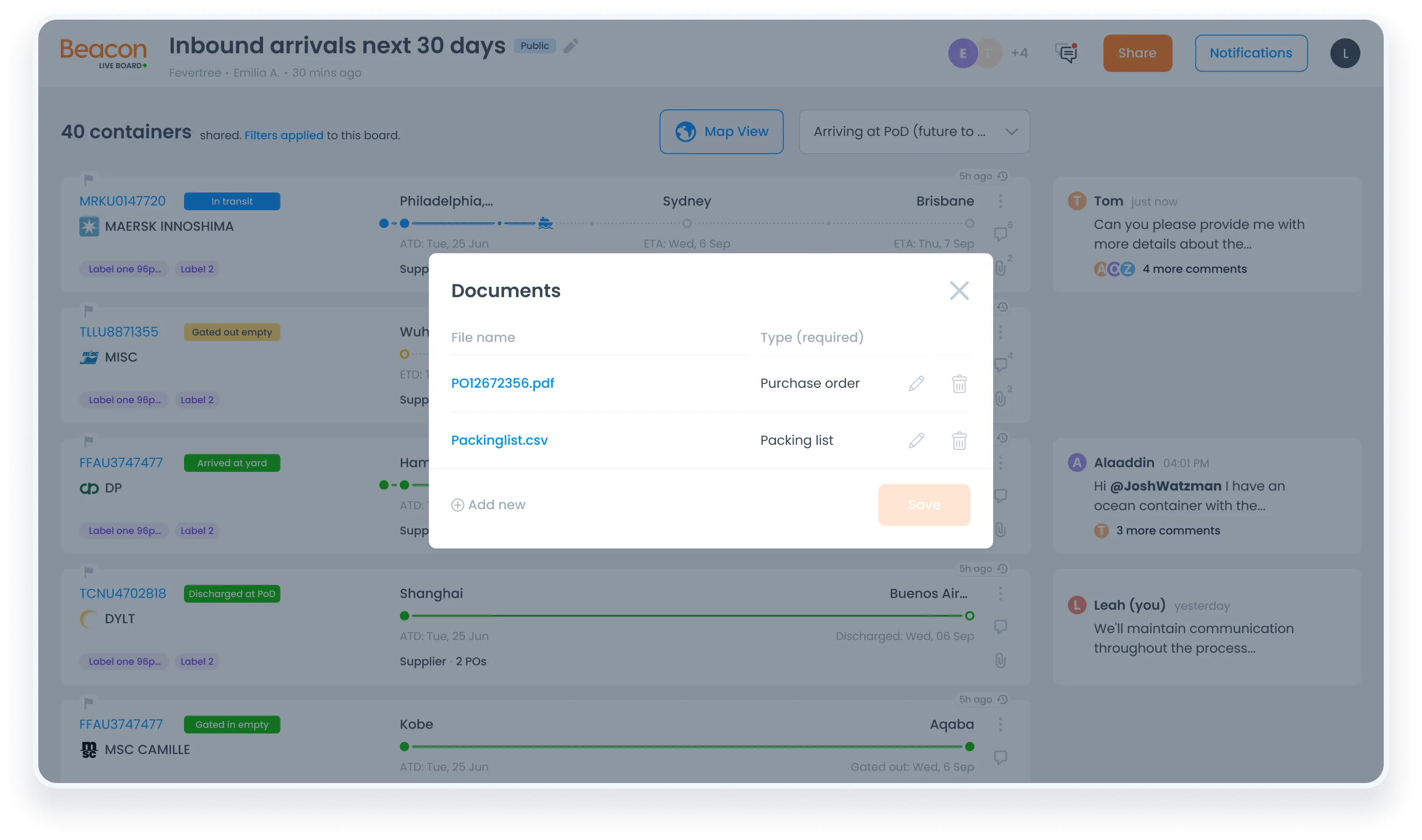Open the Notifications panel
Viewport: 1422px width, 840px height.
pos(1251,53)
